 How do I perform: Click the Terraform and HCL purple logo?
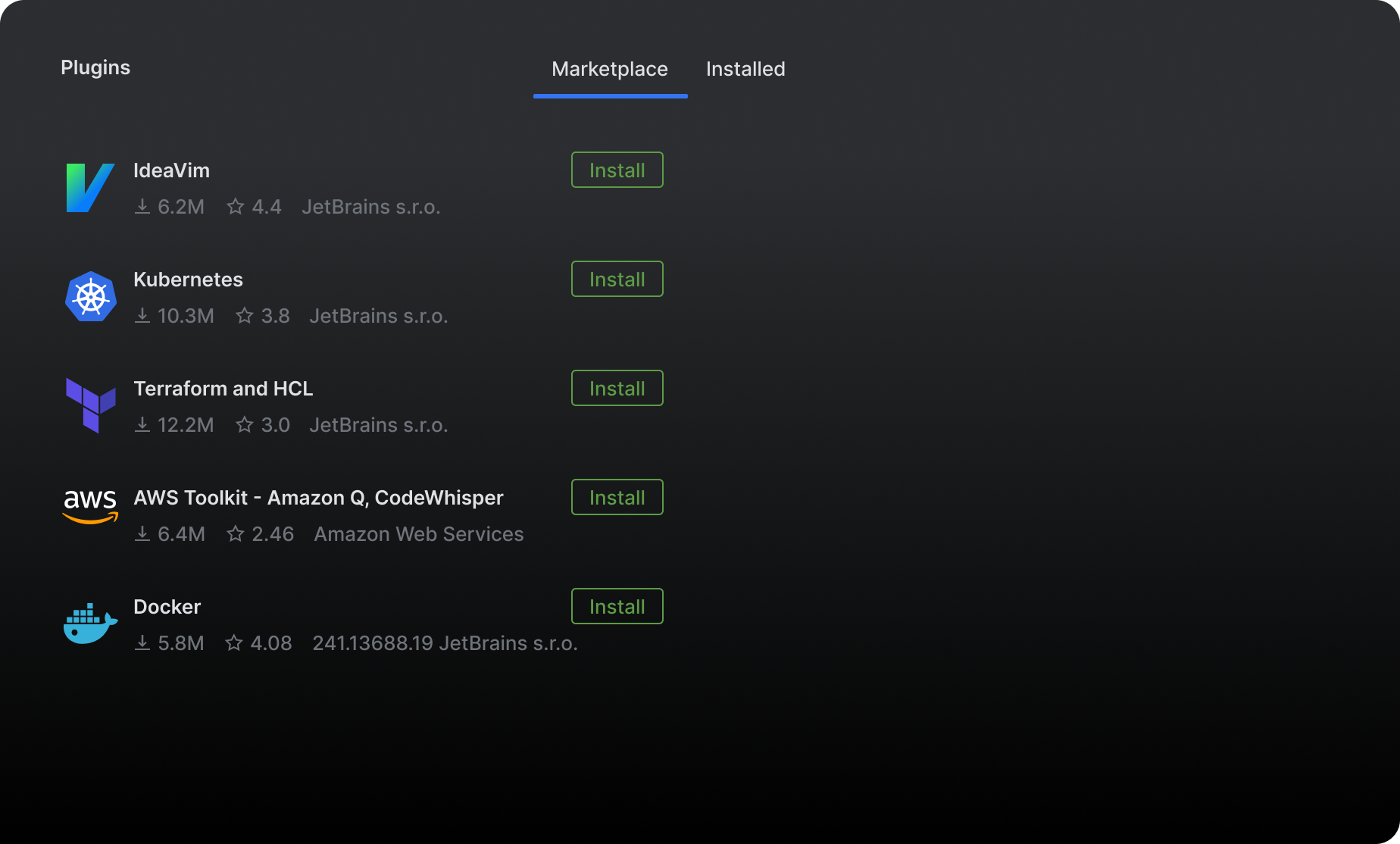pos(91,405)
